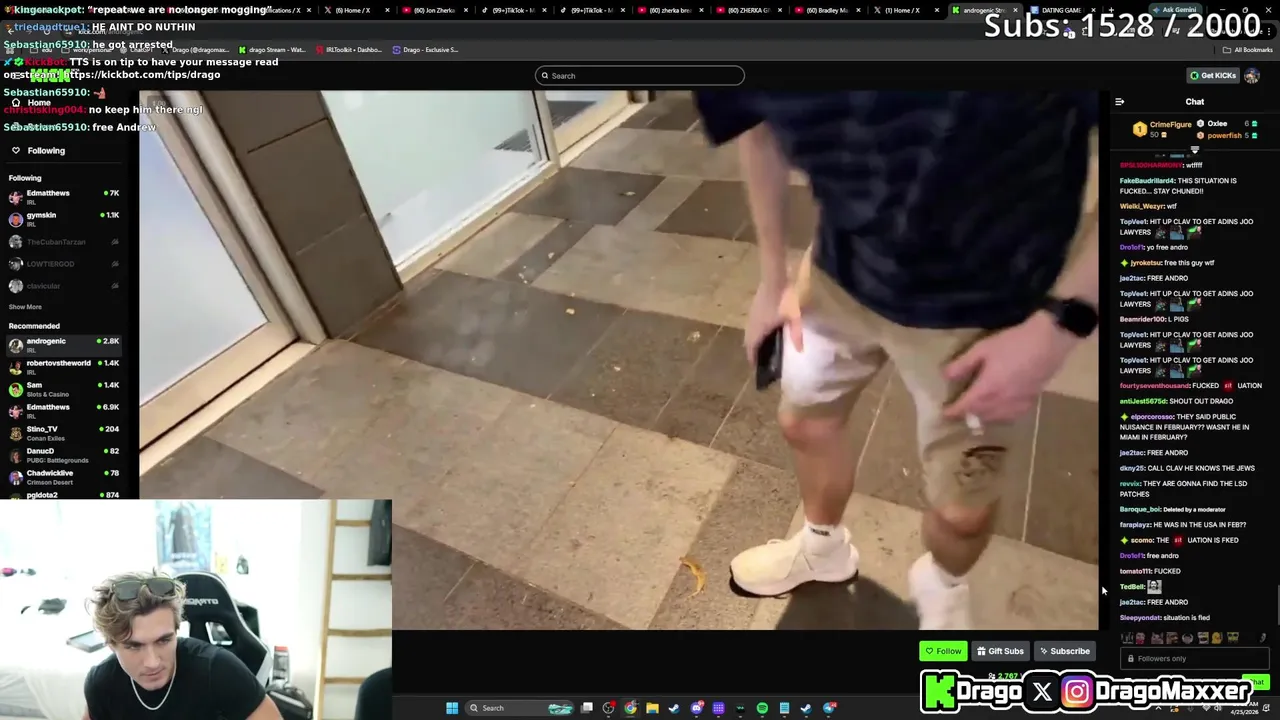Click Stino_TV avatar in the Recommended list

(x=15, y=433)
